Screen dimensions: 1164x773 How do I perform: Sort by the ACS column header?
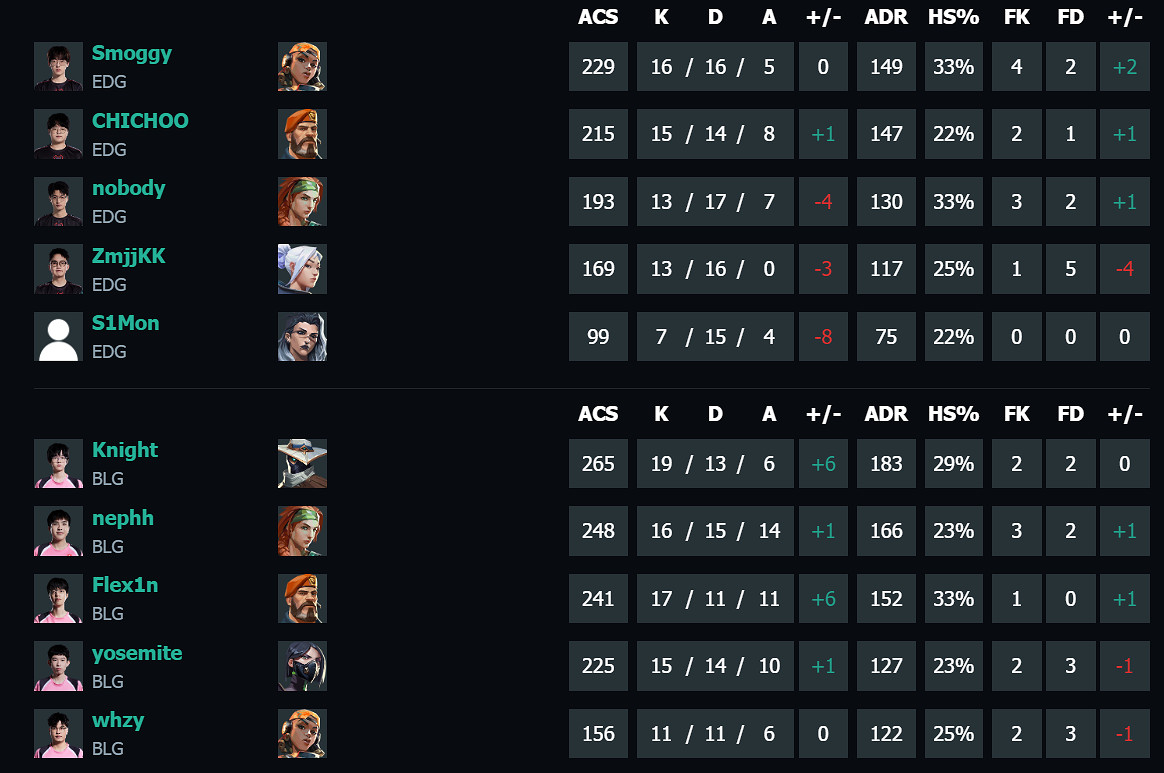[x=598, y=17]
